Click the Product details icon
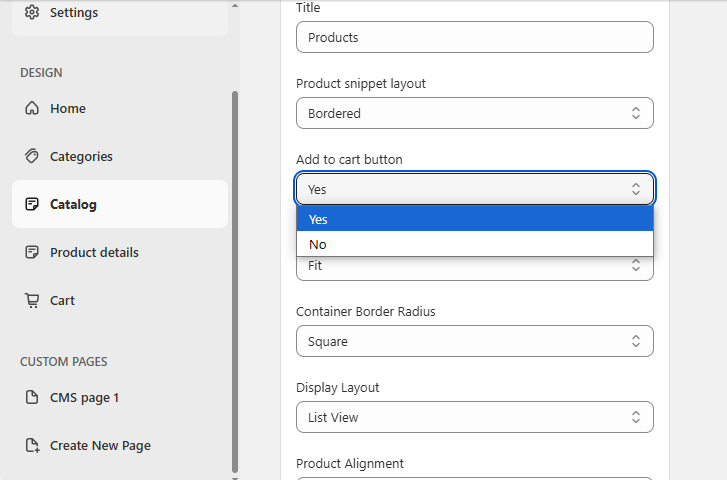Screen dimensions: 727x480 (32, 252)
